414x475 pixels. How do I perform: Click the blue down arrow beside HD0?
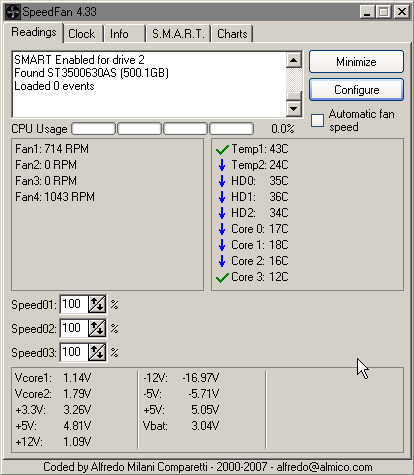[x=222, y=181]
